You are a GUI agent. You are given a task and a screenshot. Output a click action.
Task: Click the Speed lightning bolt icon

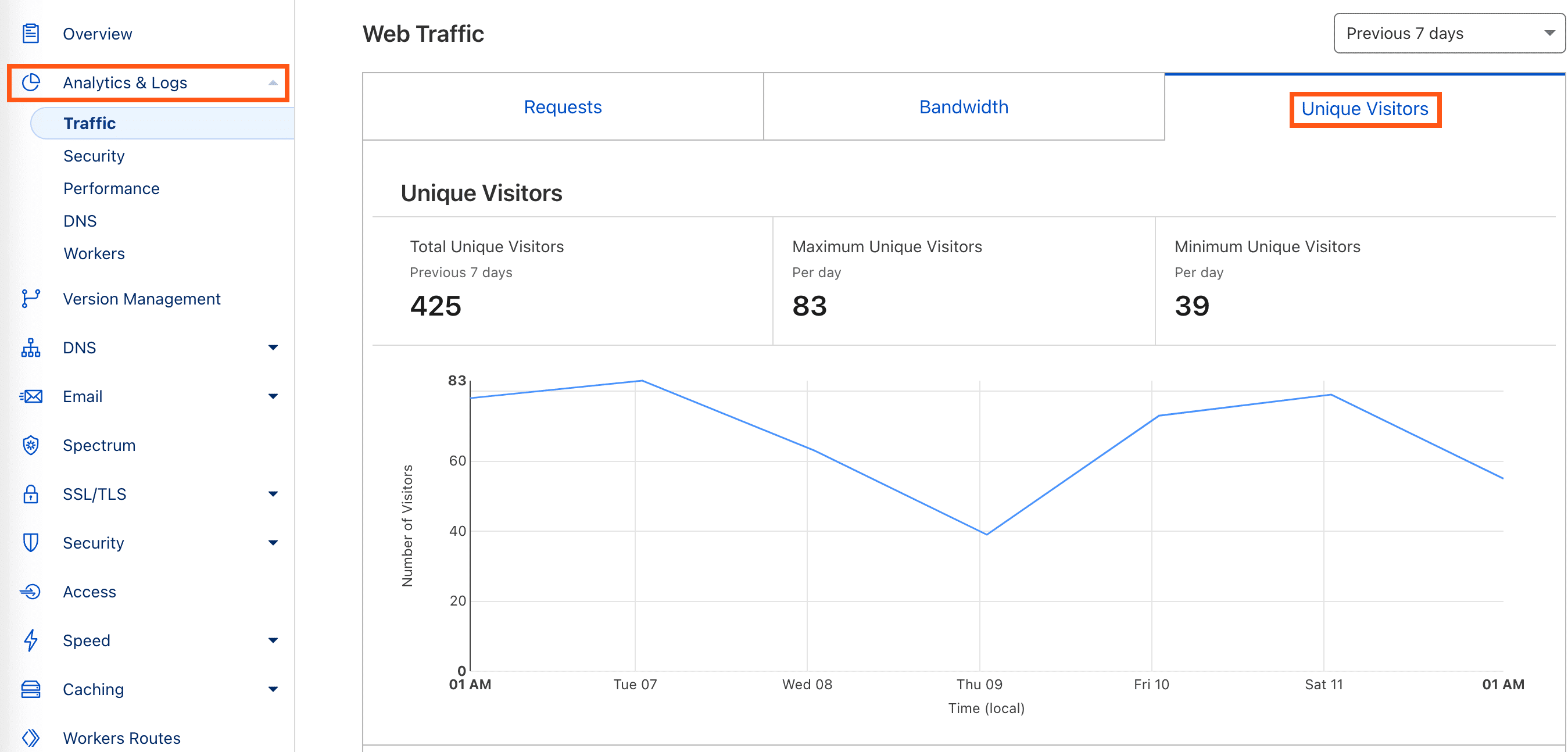tap(30, 640)
